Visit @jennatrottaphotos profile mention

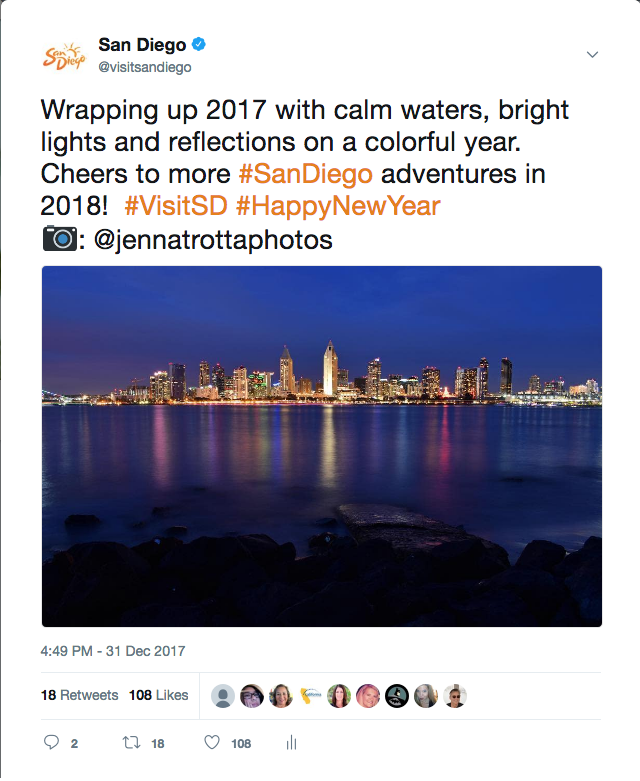click(x=213, y=240)
